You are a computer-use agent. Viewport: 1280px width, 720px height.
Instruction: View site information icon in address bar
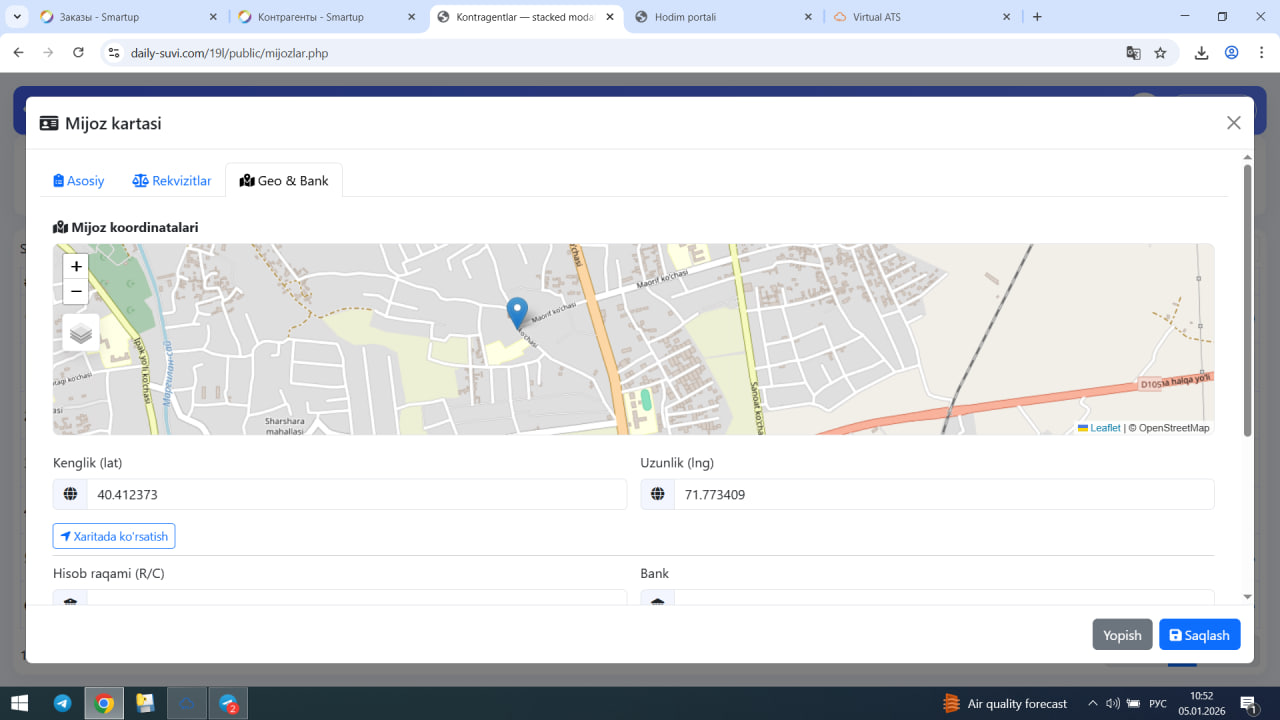pyautogui.click(x=114, y=53)
